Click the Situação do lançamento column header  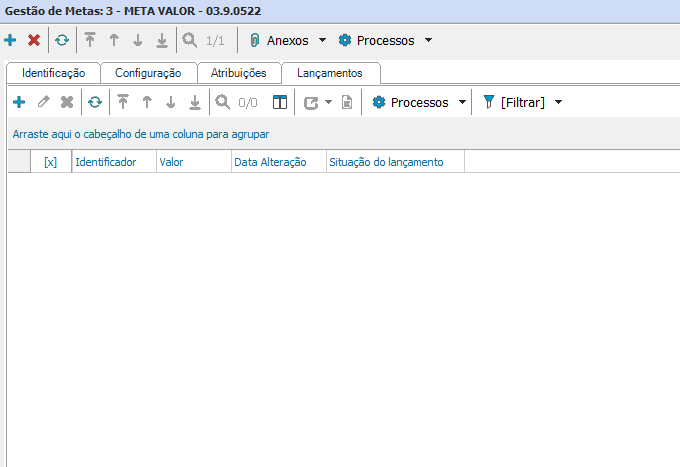click(x=385, y=161)
